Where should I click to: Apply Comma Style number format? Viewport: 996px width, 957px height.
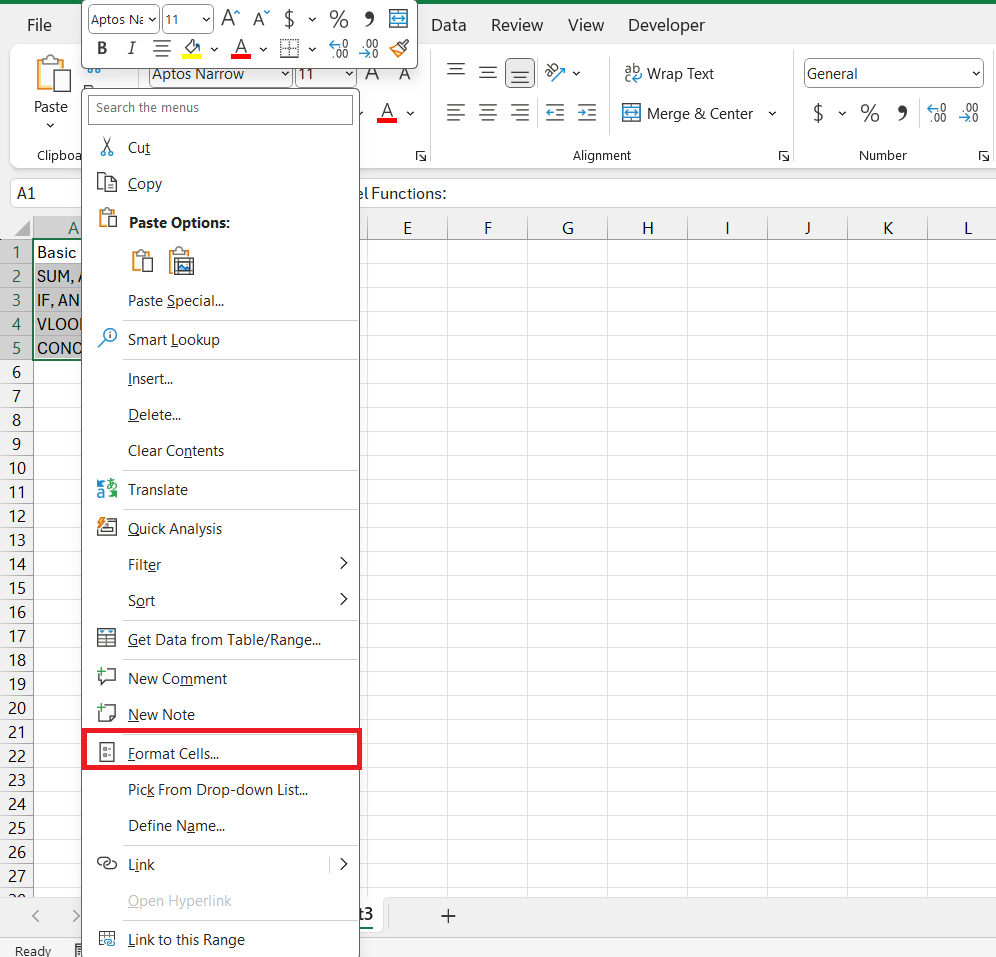pyautogui.click(x=901, y=113)
